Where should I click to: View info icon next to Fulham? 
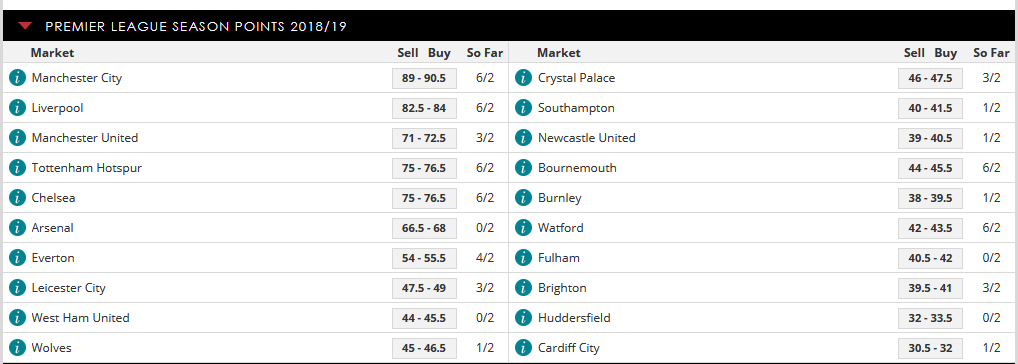[523, 258]
